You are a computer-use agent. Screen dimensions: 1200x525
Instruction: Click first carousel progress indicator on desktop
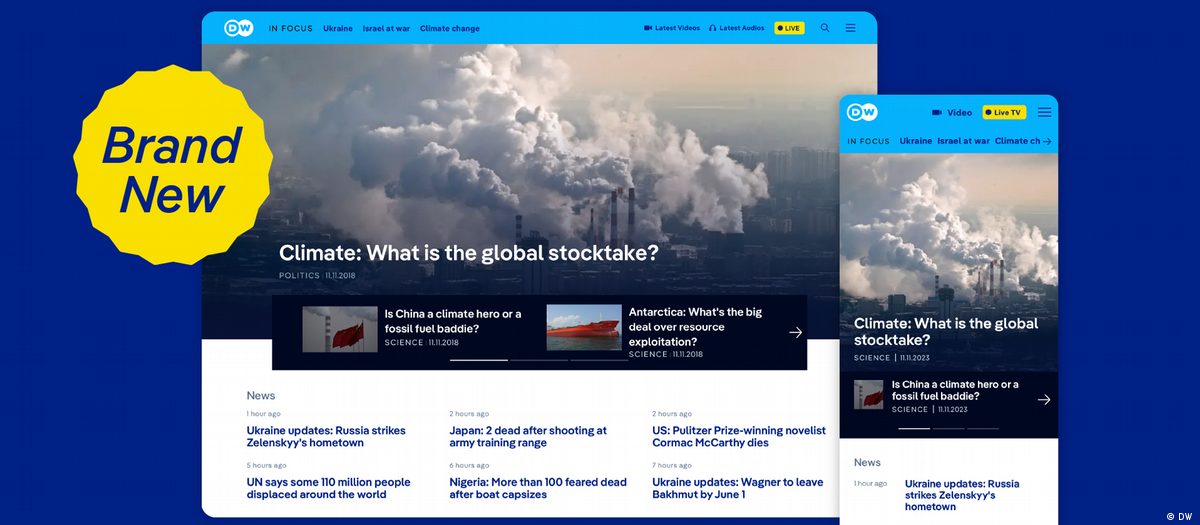pos(478,359)
